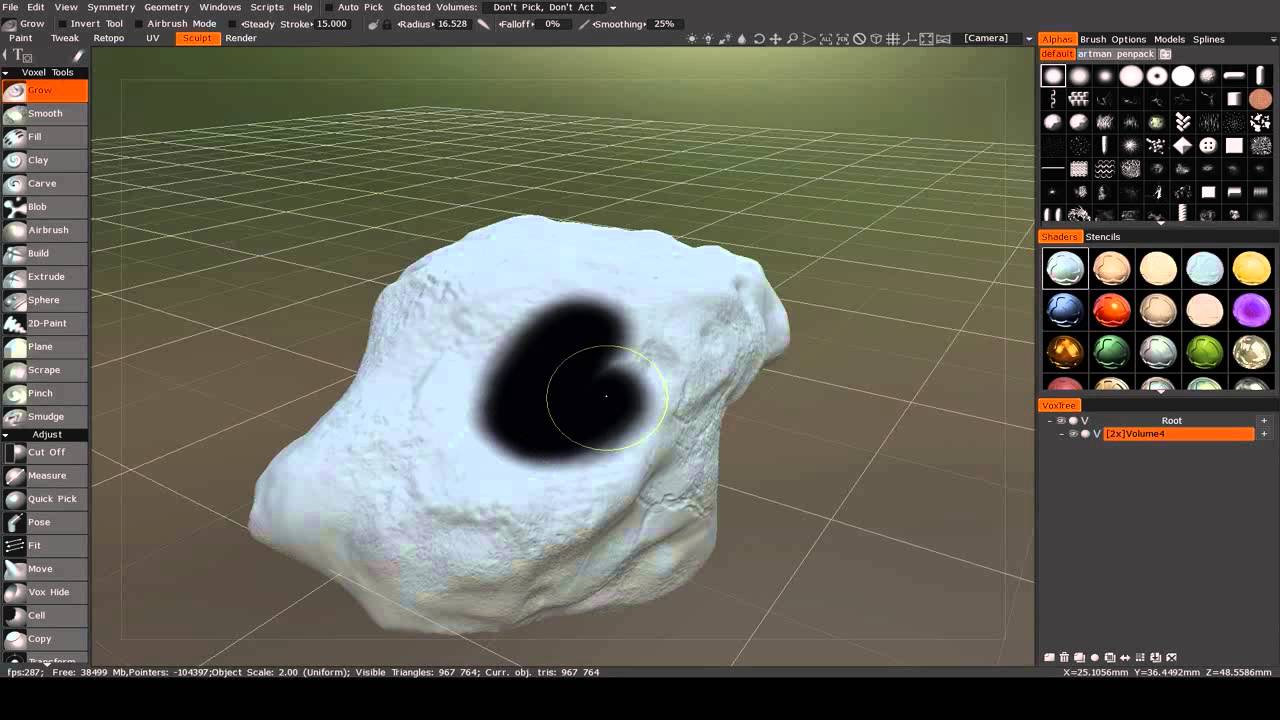Choose the Pose tool

[45, 522]
